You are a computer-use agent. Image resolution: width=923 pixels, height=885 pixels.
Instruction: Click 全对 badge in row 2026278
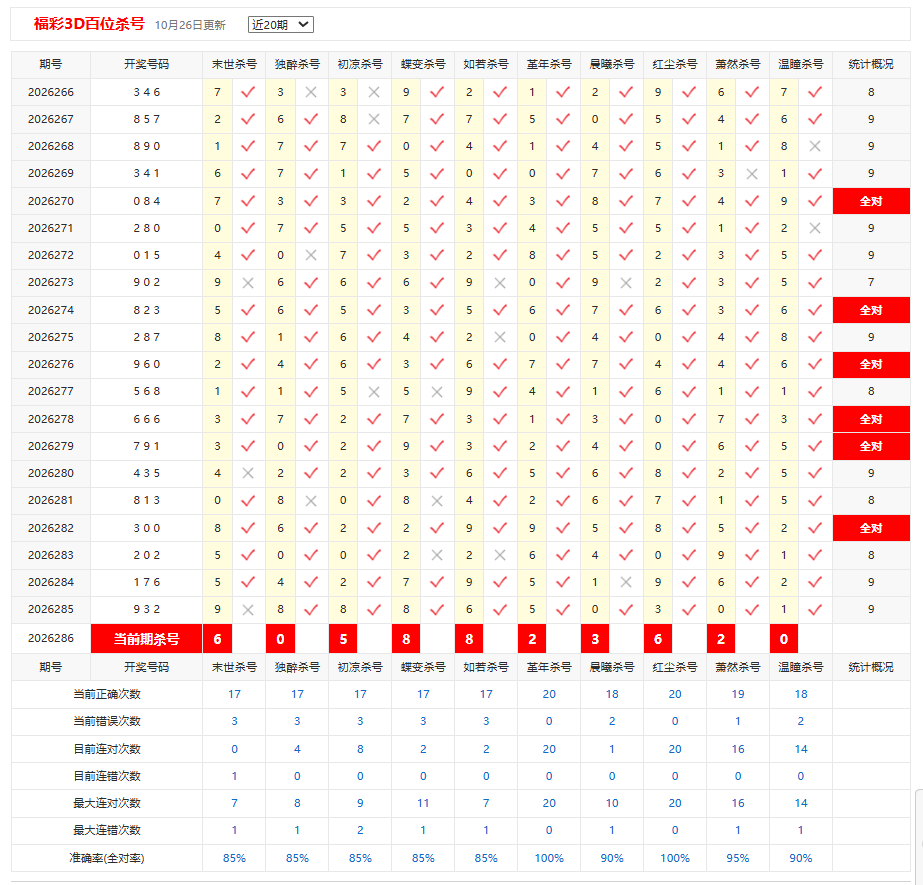pos(871,419)
